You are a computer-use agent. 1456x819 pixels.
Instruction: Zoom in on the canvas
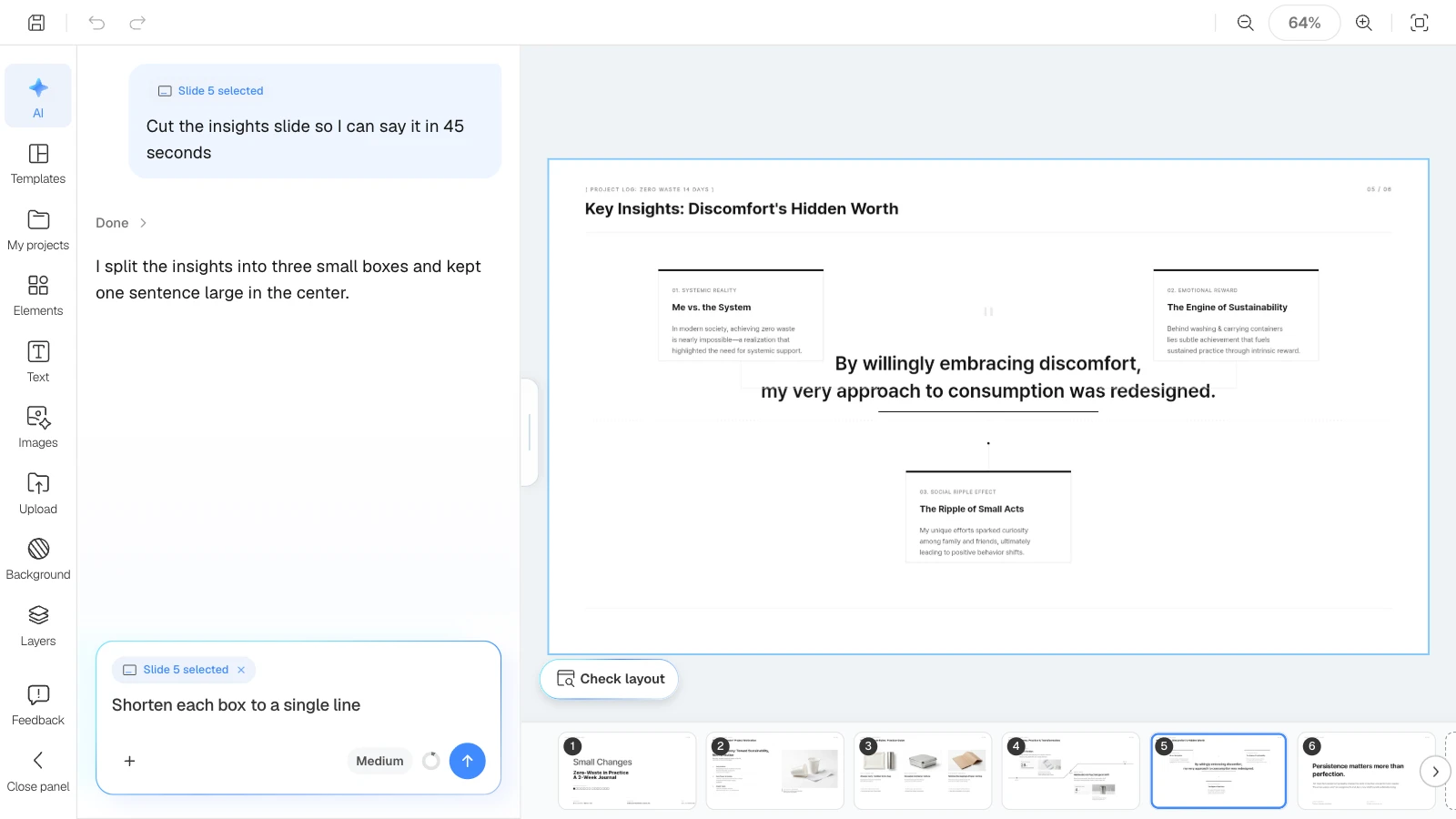tap(1363, 23)
